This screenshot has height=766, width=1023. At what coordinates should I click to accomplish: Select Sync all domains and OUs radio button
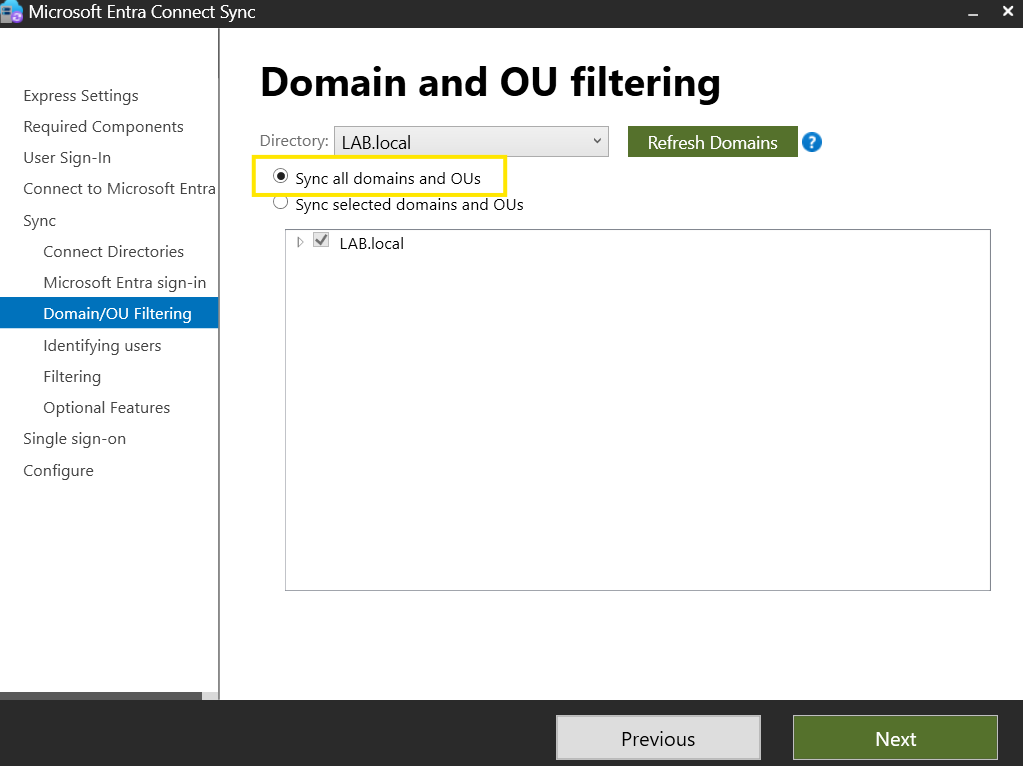pyautogui.click(x=281, y=176)
